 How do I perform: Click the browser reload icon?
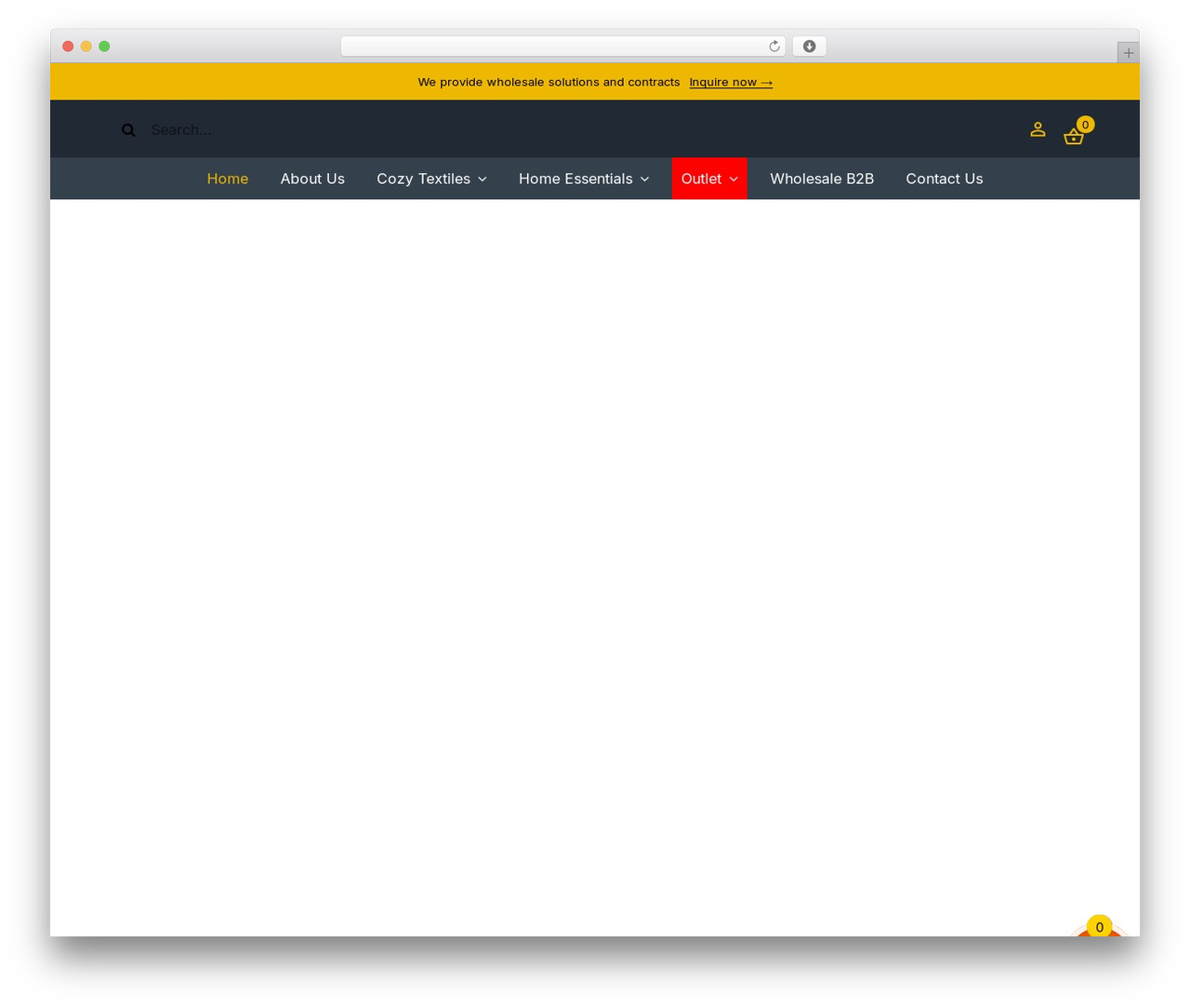click(x=773, y=46)
